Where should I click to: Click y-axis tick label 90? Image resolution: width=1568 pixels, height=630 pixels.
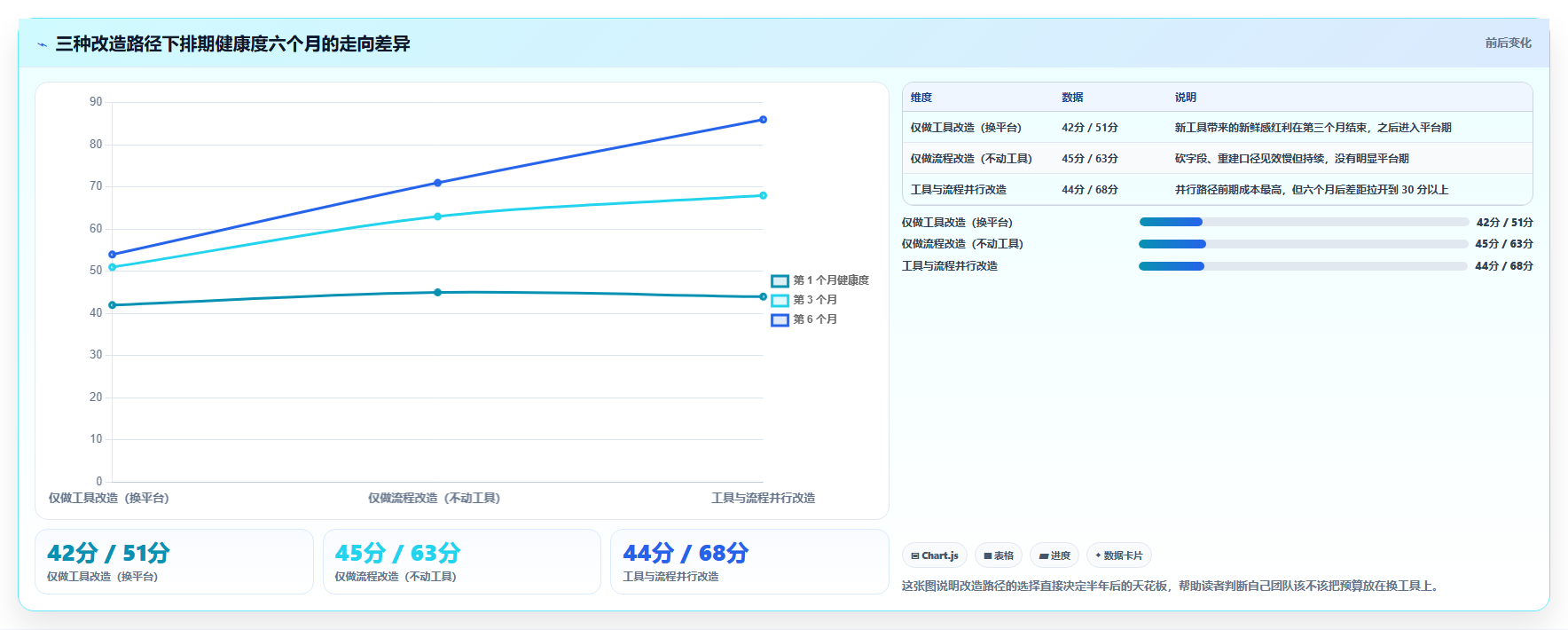point(96,102)
